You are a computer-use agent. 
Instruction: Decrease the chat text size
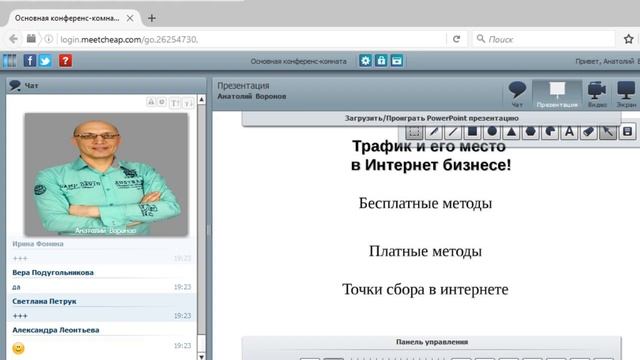point(188,103)
